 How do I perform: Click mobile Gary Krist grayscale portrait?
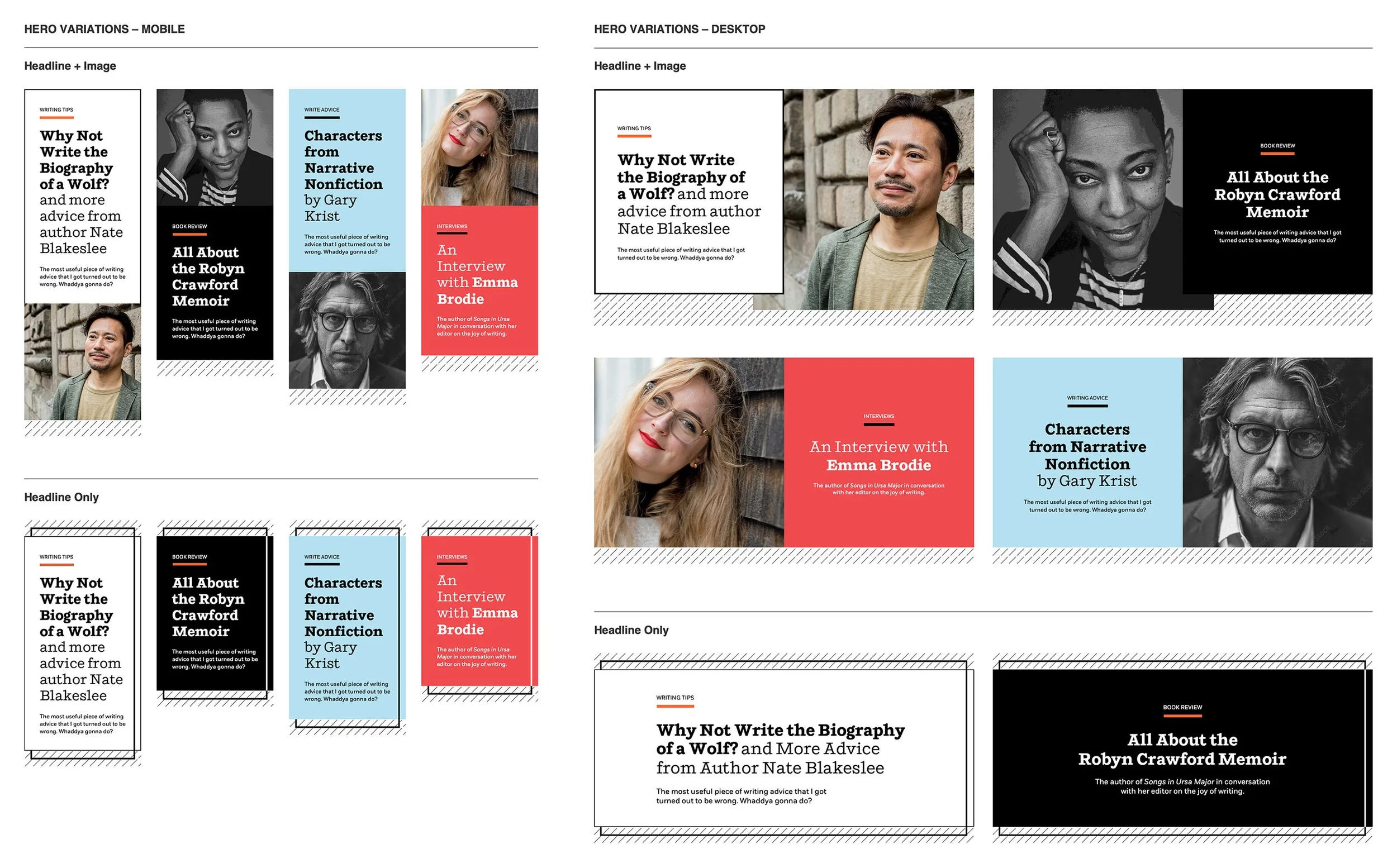348,331
